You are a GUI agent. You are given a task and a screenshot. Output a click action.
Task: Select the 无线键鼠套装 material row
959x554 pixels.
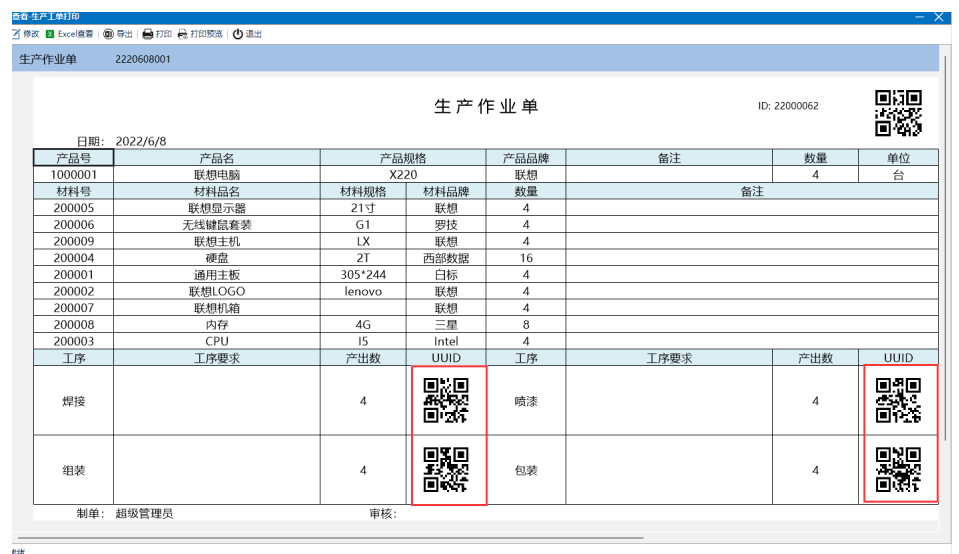[x=214, y=225]
